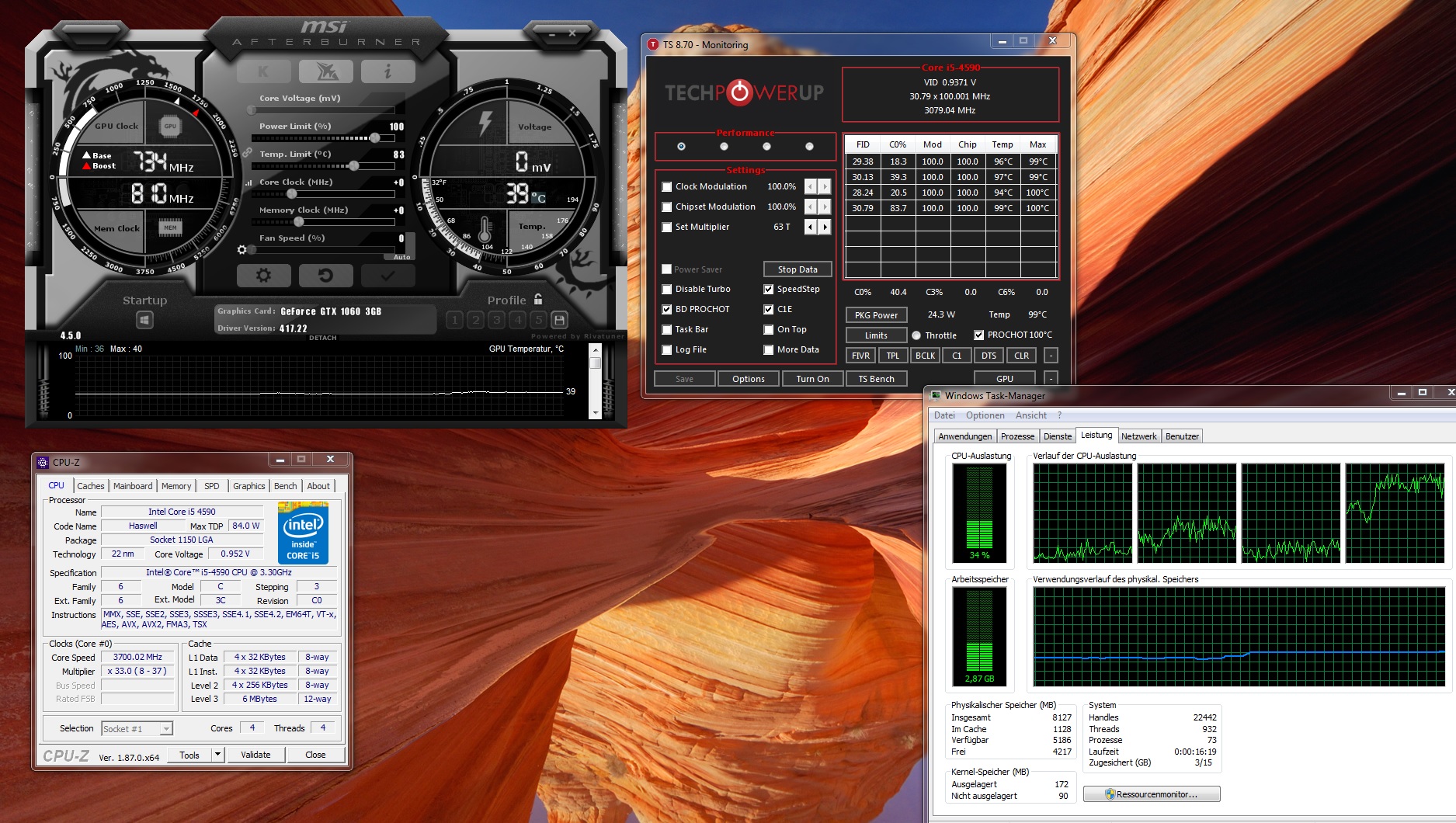This screenshot has height=823, width=1456.
Task: Open Ressourcenmonitor from Task-Manager
Action: 1152,794
